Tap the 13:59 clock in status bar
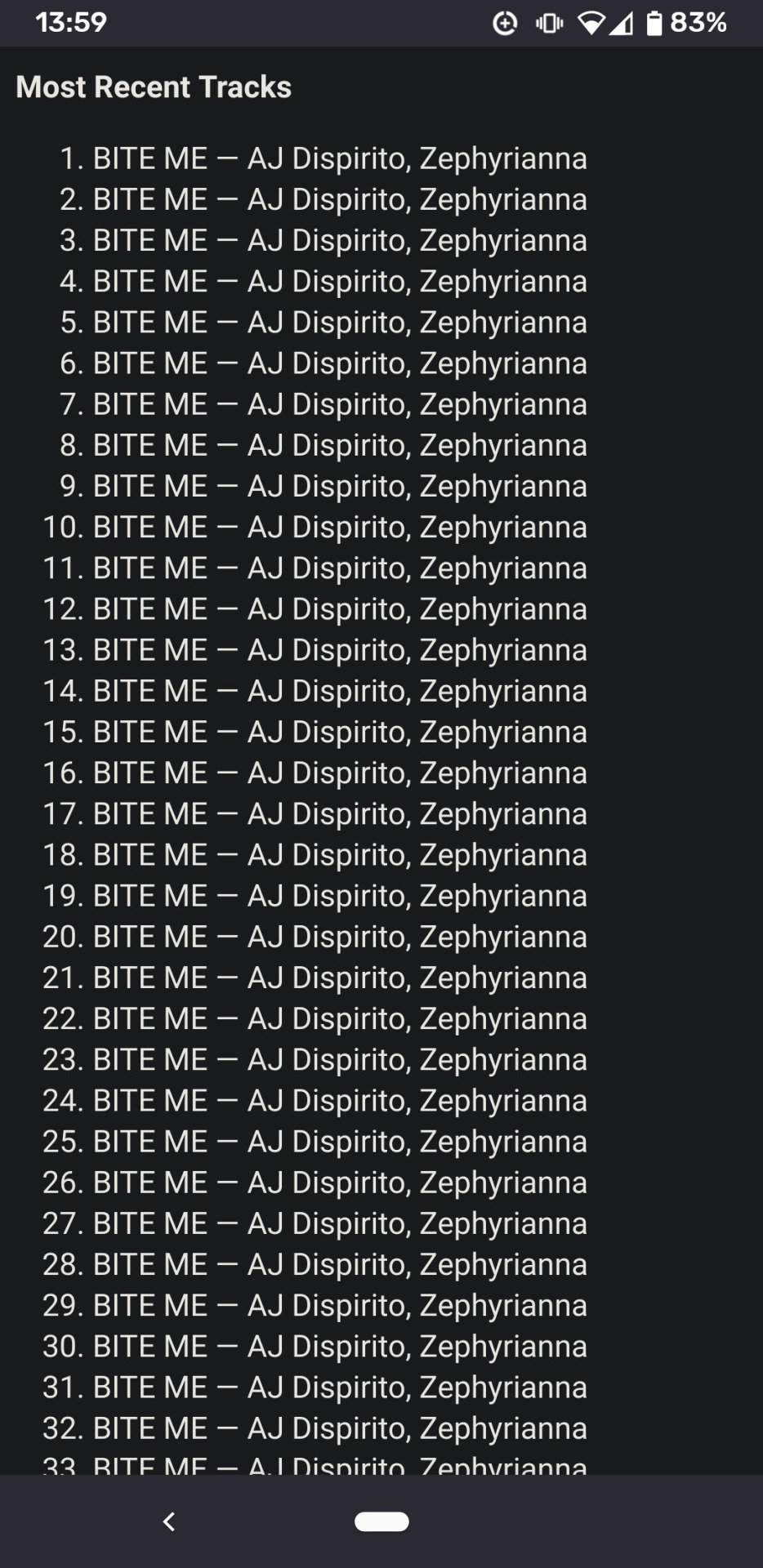 (x=71, y=22)
